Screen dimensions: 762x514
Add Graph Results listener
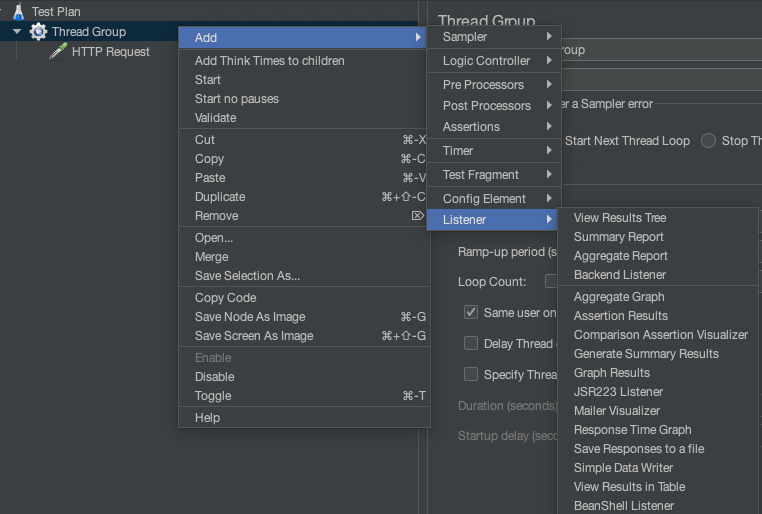point(658,373)
